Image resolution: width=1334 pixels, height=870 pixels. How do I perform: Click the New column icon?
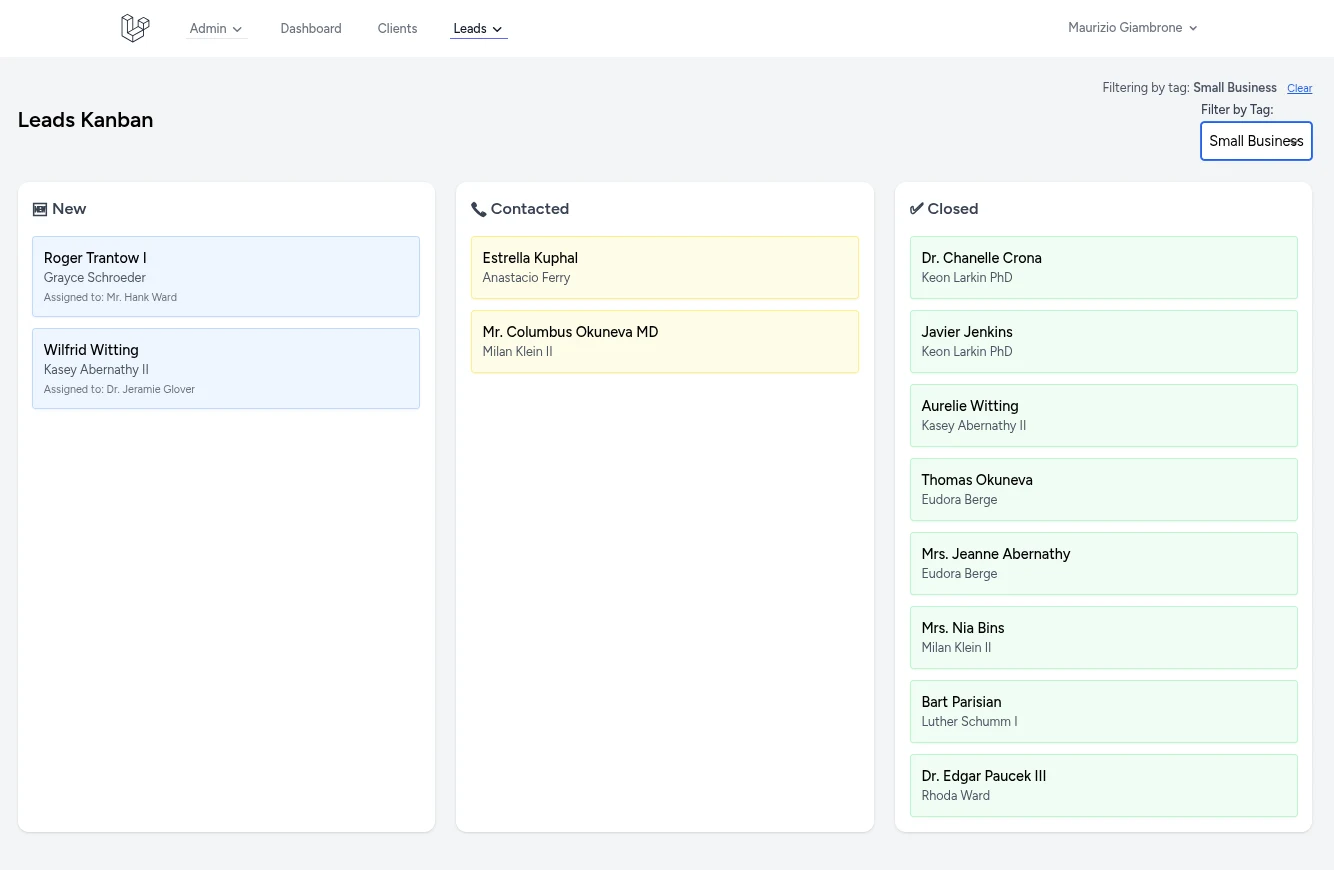[x=40, y=209]
